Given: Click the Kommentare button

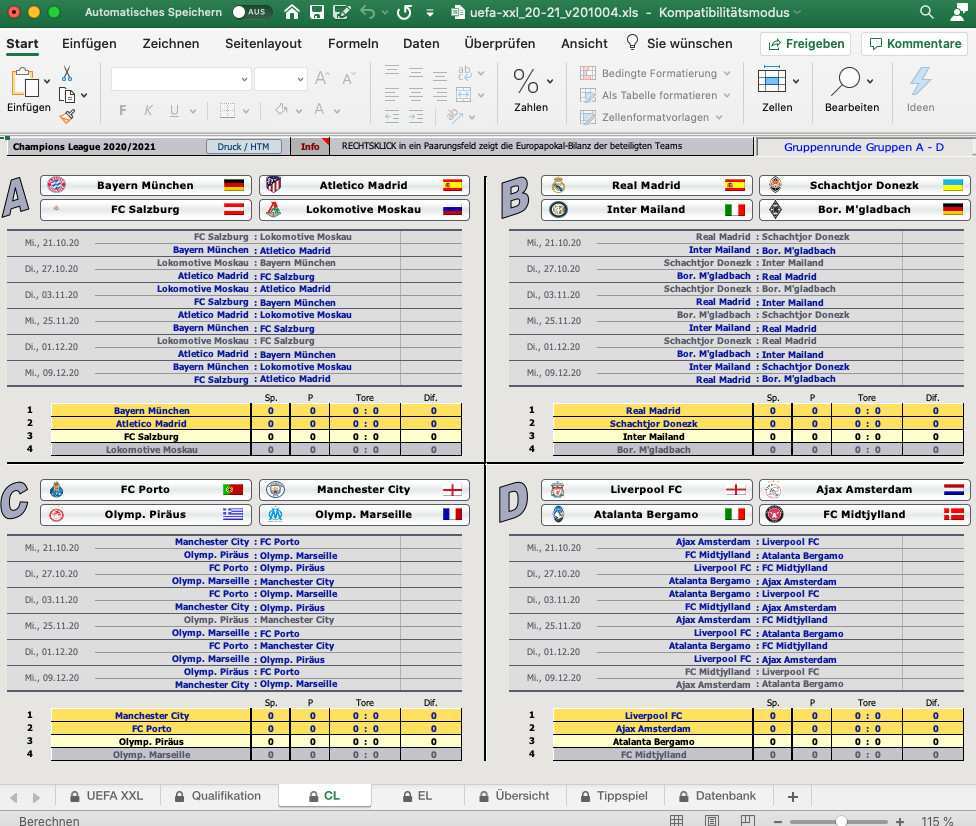Looking at the screenshot, I should pos(914,44).
